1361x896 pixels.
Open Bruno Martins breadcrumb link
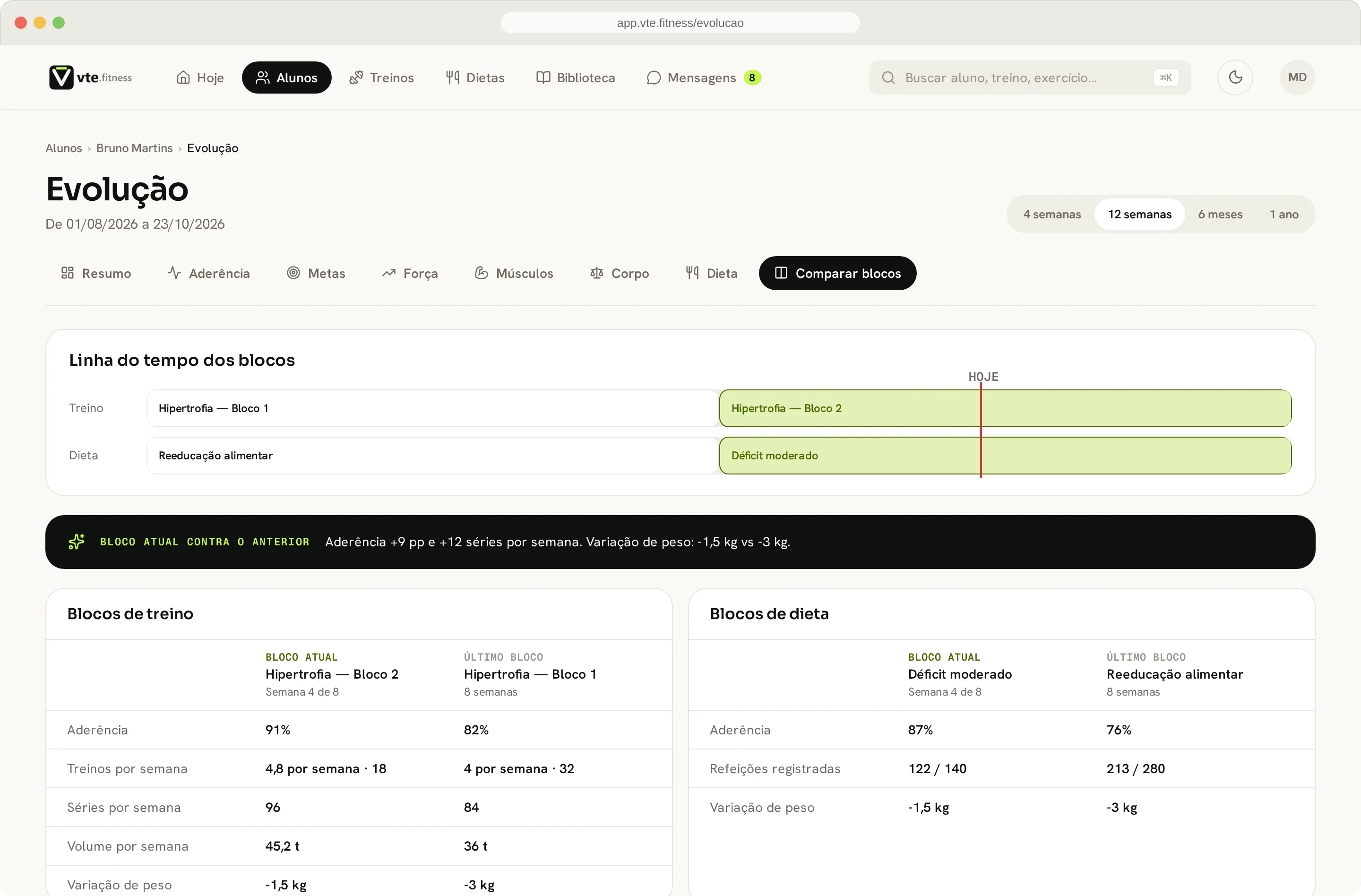pos(134,148)
